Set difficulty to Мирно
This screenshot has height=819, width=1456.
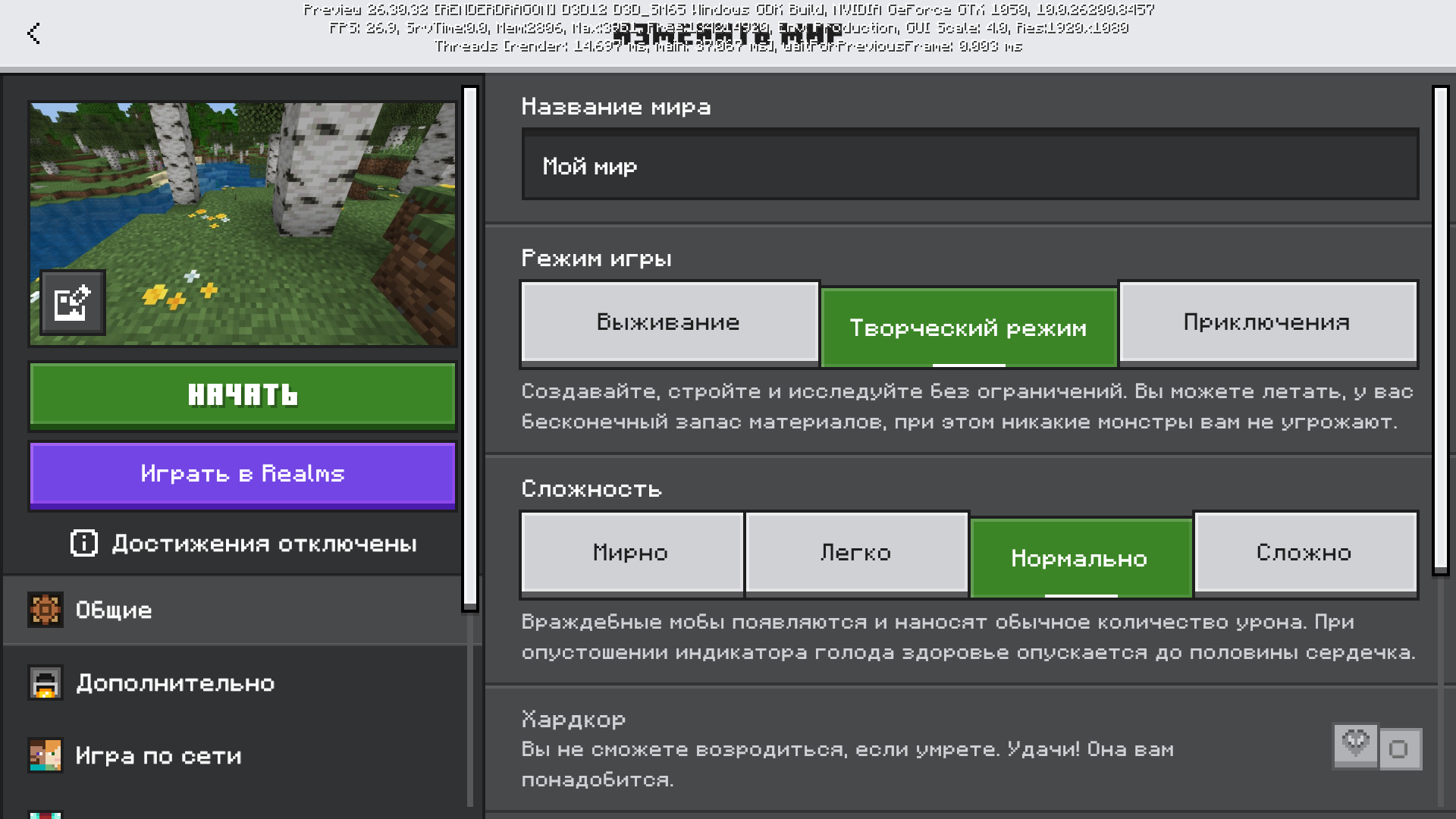point(632,553)
